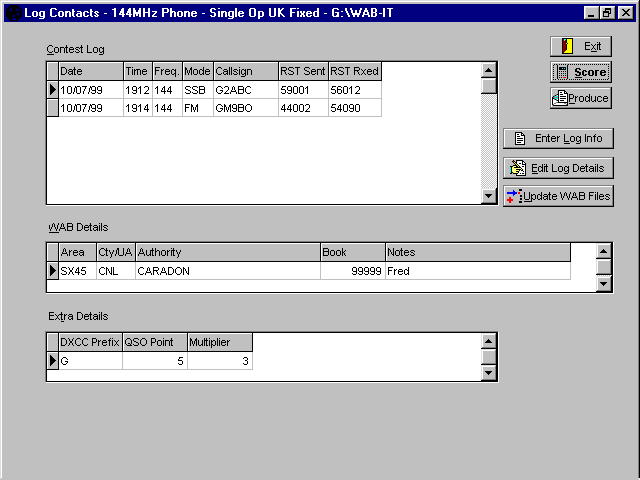This screenshot has width=640, height=480.
Task: Click the RST Sent column header
Action: tap(303, 71)
